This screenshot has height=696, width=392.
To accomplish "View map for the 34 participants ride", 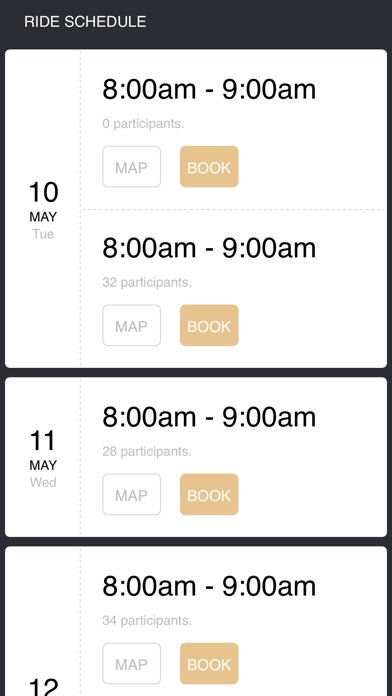I will click(131, 664).
